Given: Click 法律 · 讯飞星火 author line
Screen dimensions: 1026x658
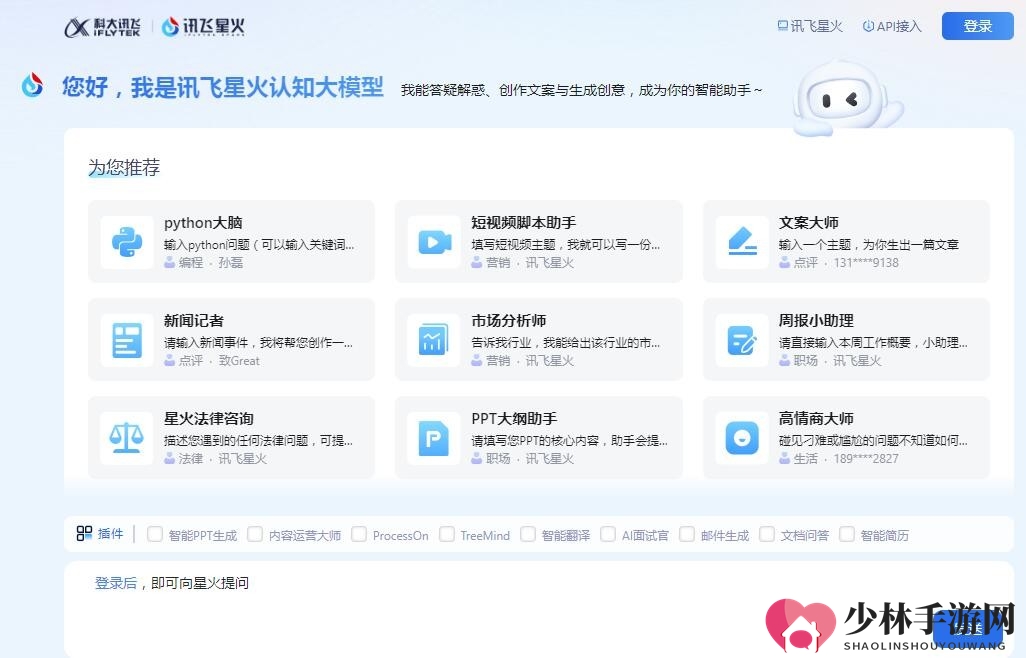Looking at the screenshot, I should [215, 459].
